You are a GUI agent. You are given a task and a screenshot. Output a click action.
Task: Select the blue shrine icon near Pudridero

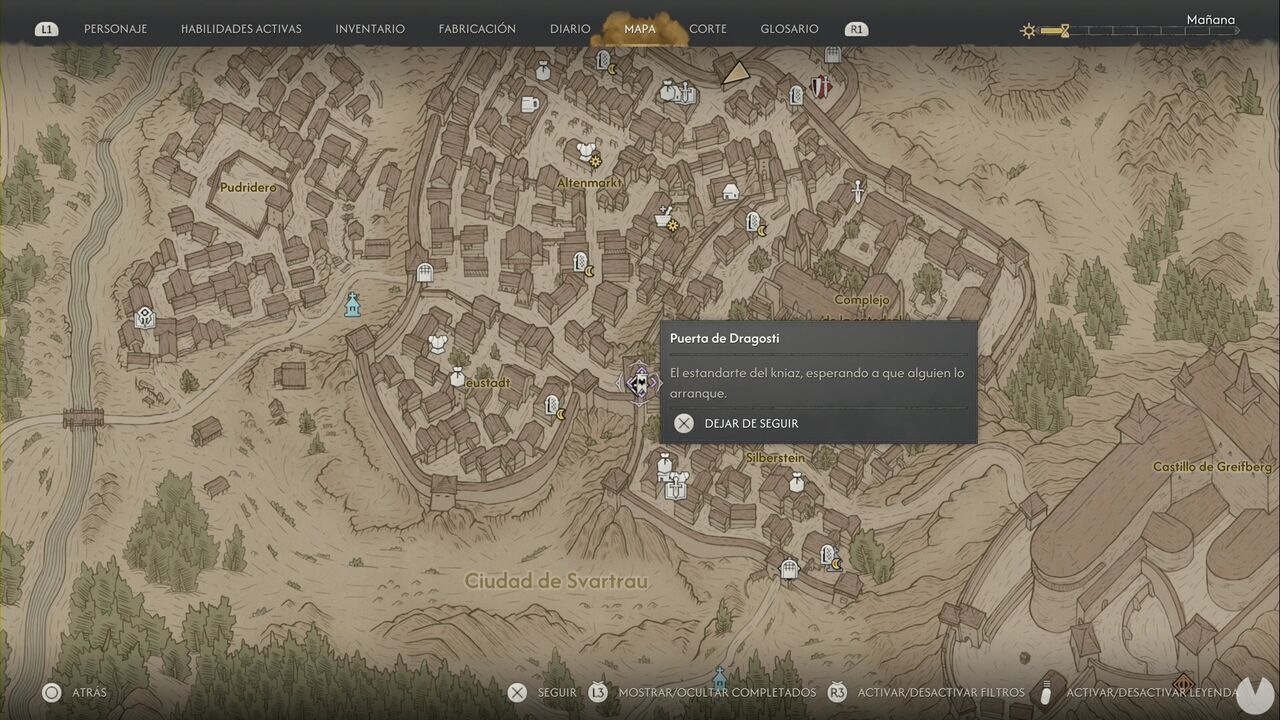pyautogui.click(x=352, y=304)
